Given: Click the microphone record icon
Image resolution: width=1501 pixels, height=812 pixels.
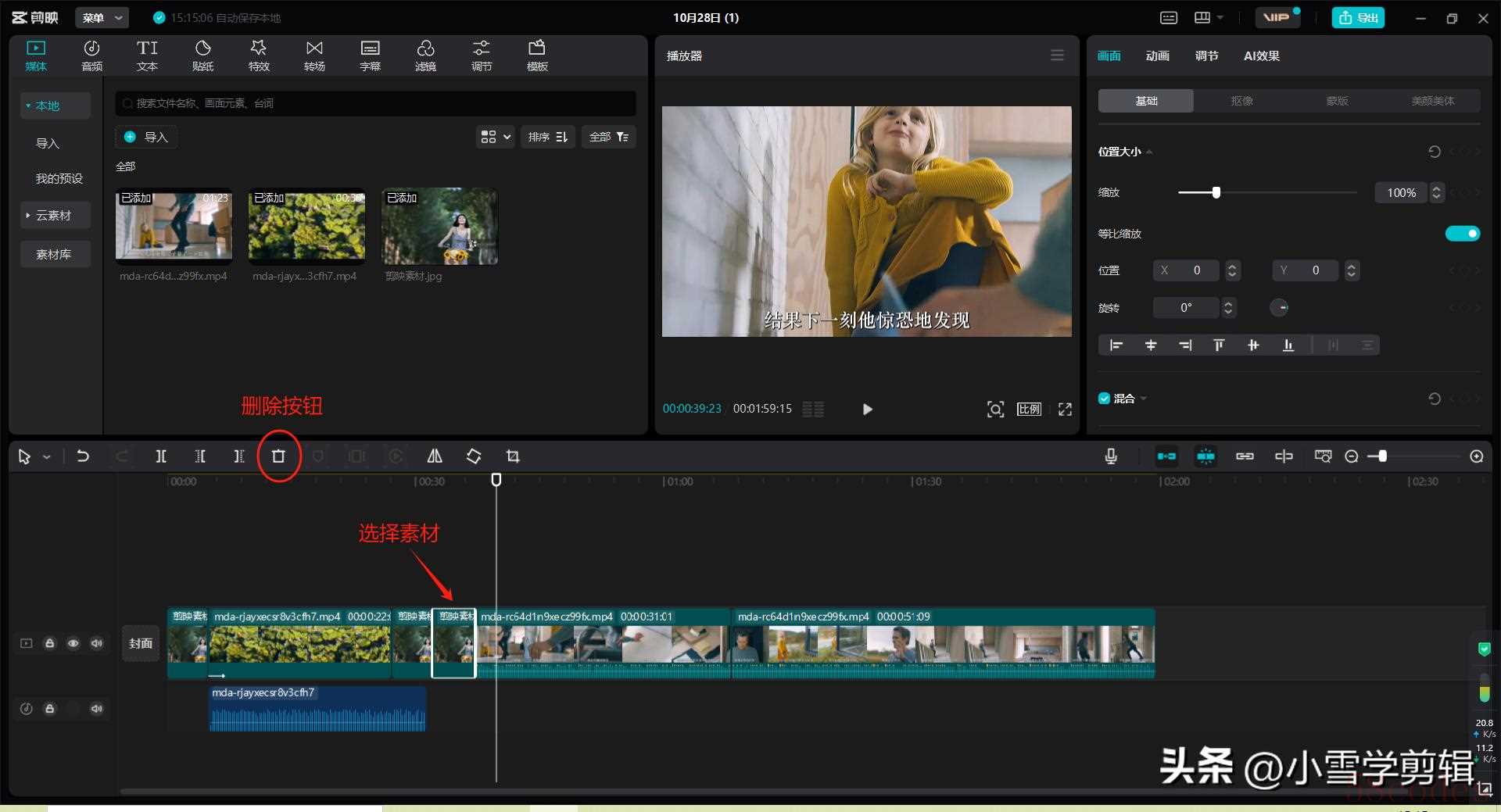Looking at the screenshot, I should point(1111,456).
